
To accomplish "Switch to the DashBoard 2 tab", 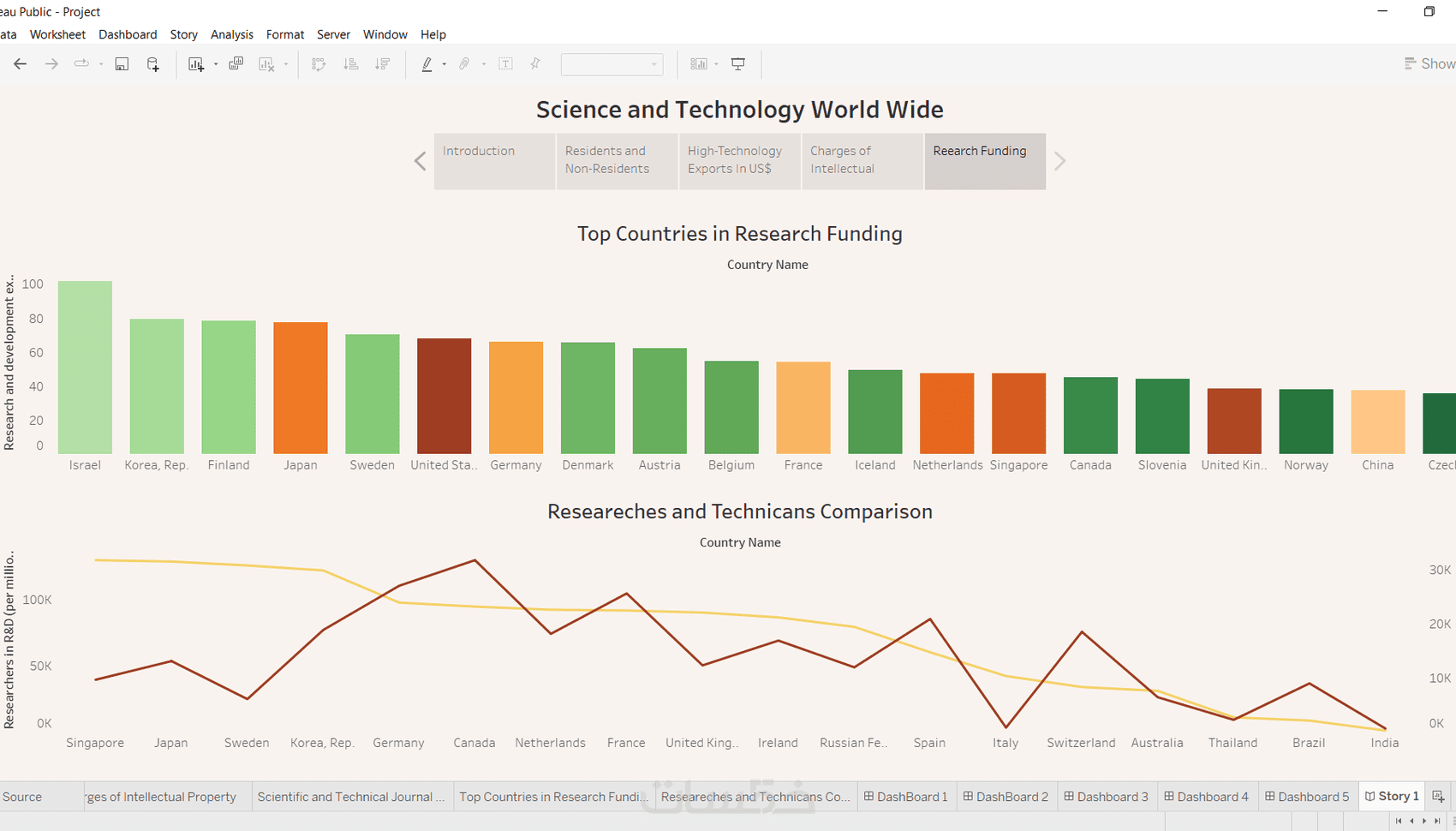I will point(1006,796).
